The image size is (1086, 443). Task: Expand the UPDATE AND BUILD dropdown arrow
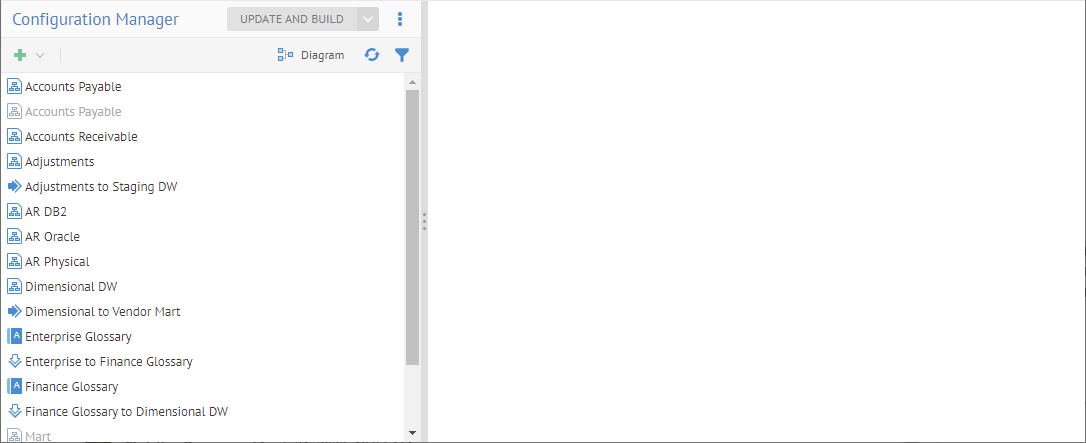pos(368,19)
